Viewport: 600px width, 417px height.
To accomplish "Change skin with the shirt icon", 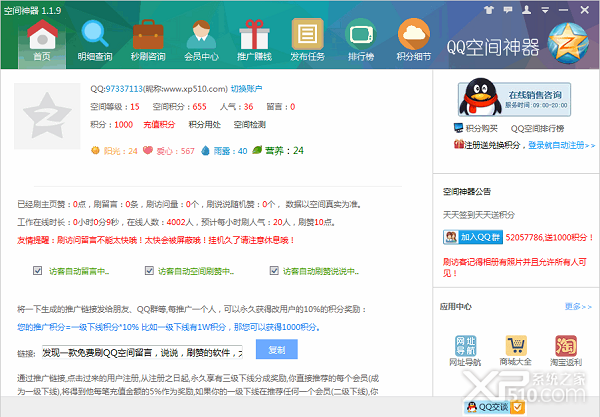I will [489, 10].
